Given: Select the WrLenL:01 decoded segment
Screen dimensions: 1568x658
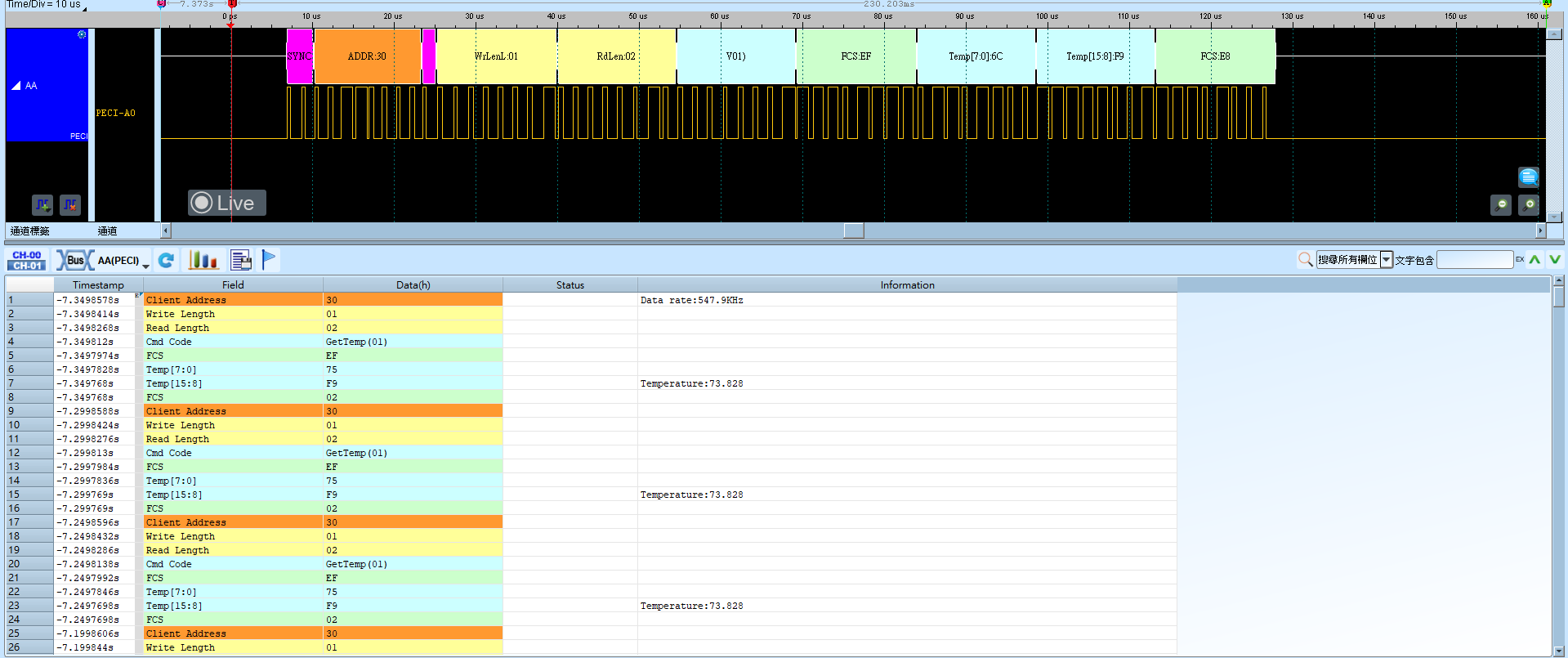Looking at the screenshot, I should point(496,56).
